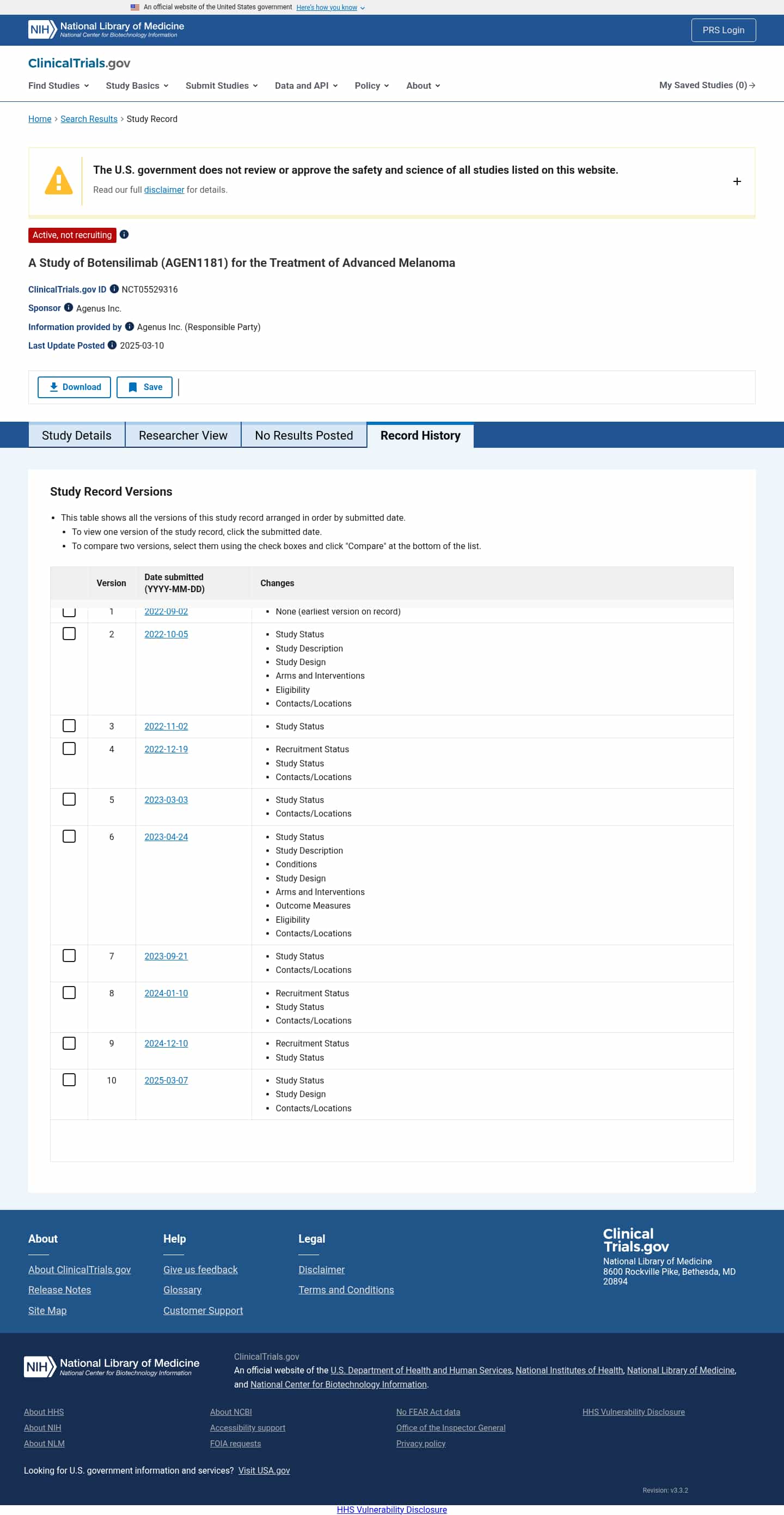Switch to the Study Details tab
Image resolution: width=784 pixels, height=1515 pixels.
point(76,435)
